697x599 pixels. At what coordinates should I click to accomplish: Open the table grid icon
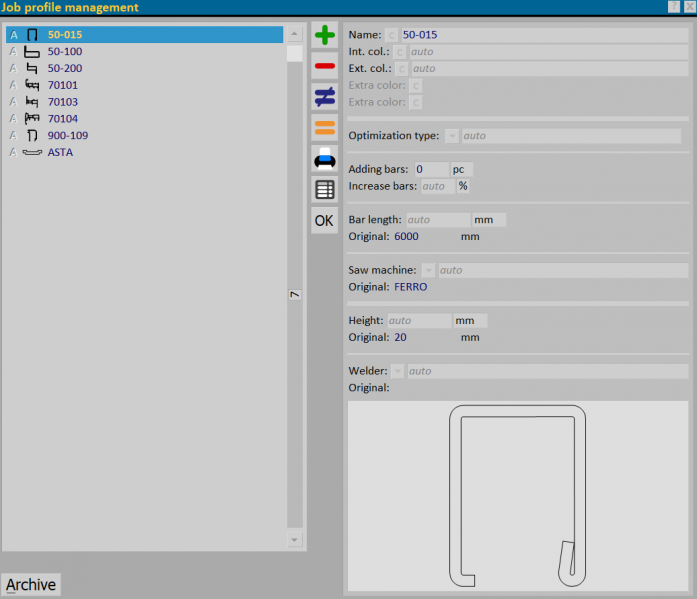click(324, 190)
